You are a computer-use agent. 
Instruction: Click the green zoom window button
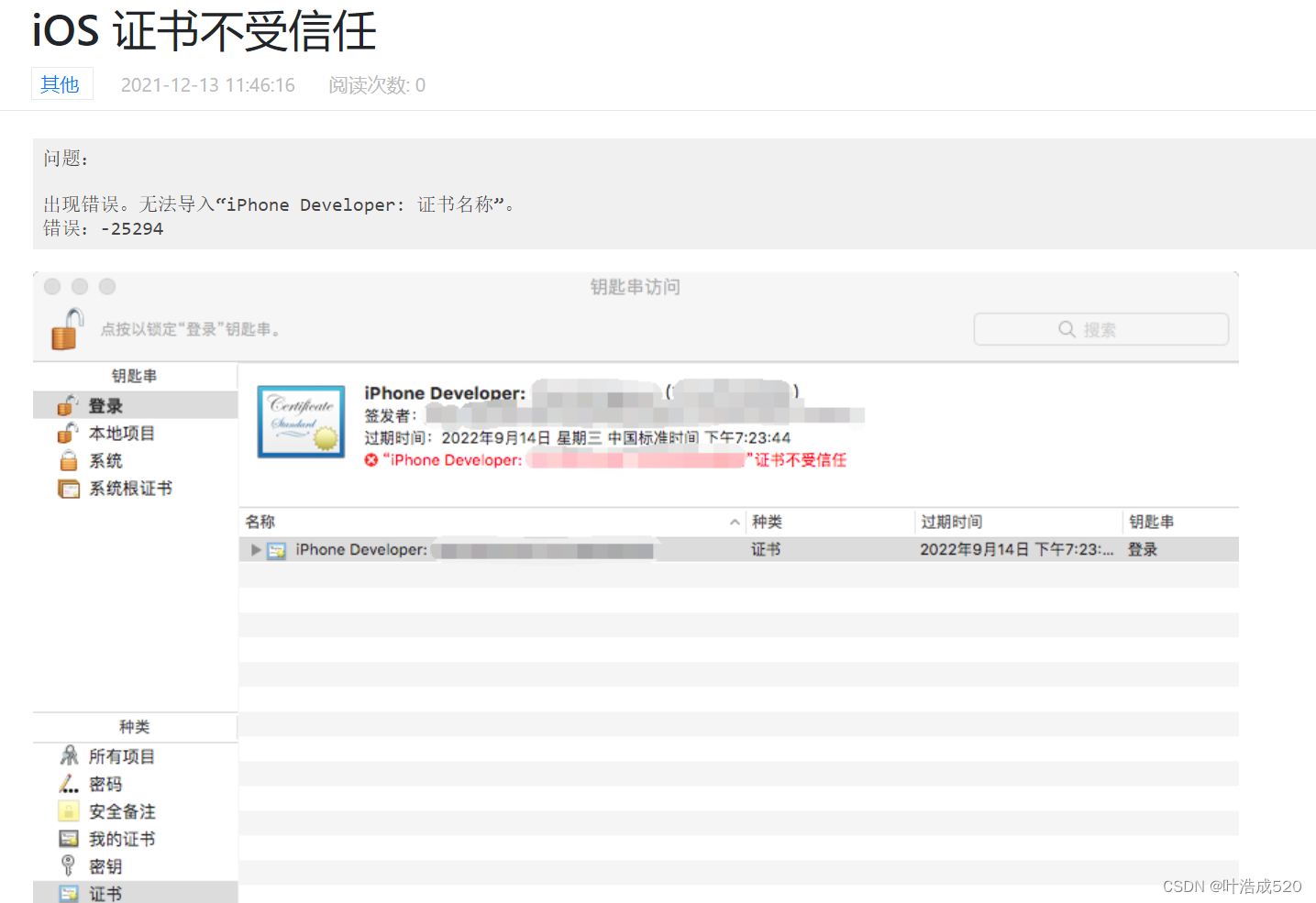(107, 286)
